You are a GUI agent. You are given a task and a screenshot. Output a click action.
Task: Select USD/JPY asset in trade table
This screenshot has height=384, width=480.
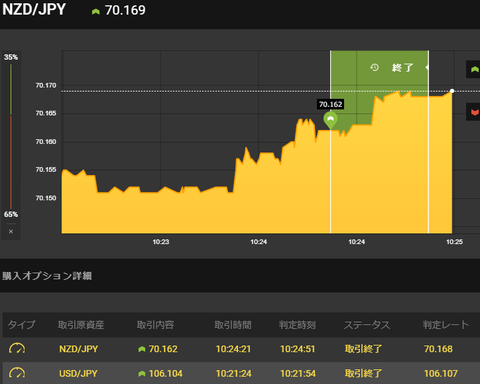pyautogui.click(x=78, y=373)
